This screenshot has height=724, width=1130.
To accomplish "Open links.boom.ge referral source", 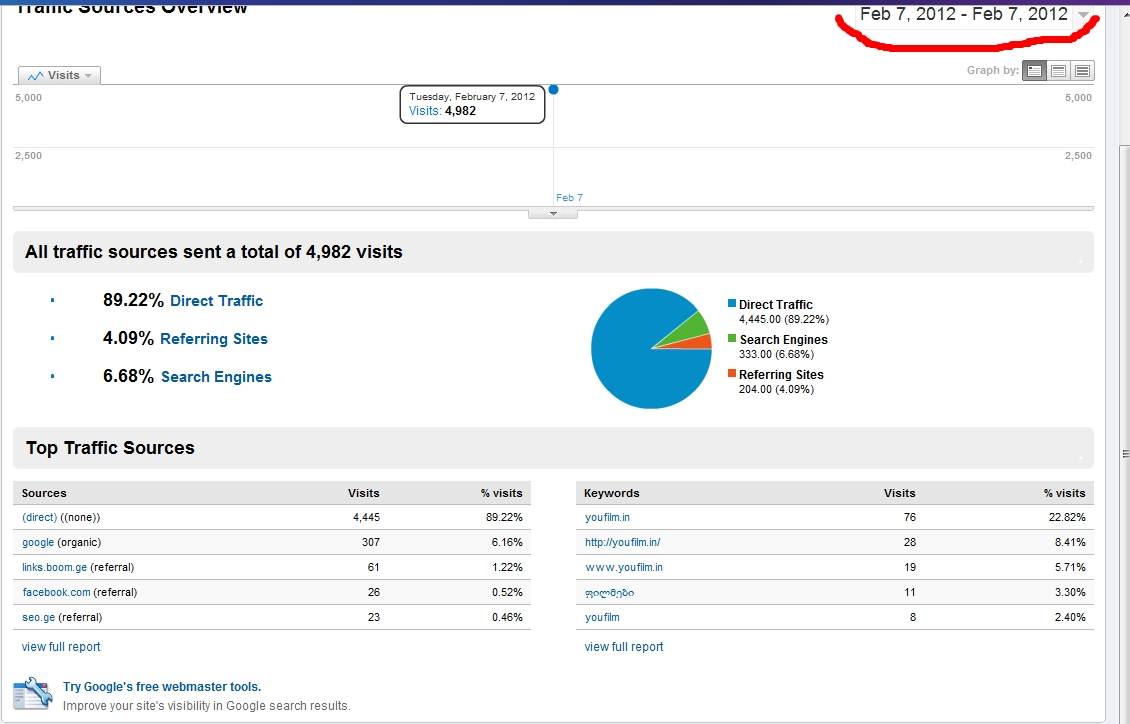I will tap(55, 568).
